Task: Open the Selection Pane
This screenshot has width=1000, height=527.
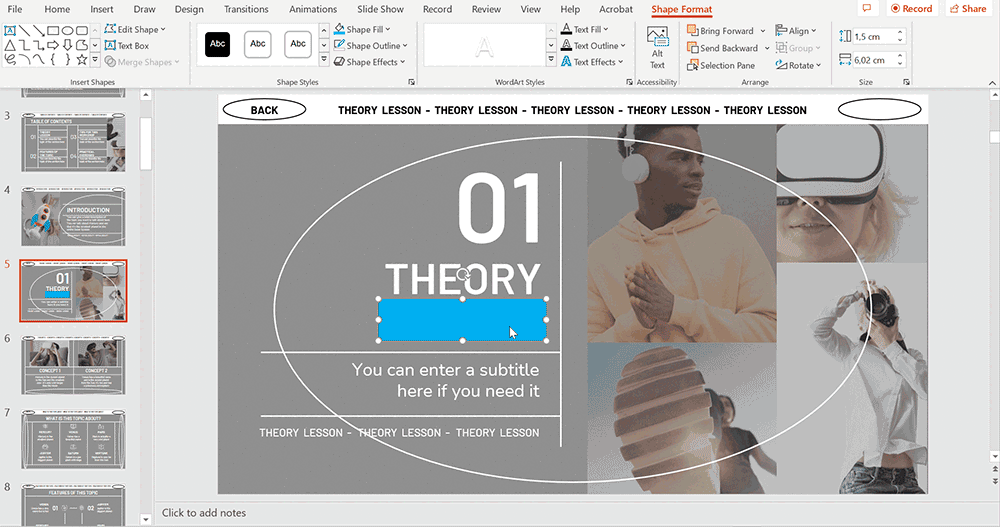Action: click(x=720, y=65)
